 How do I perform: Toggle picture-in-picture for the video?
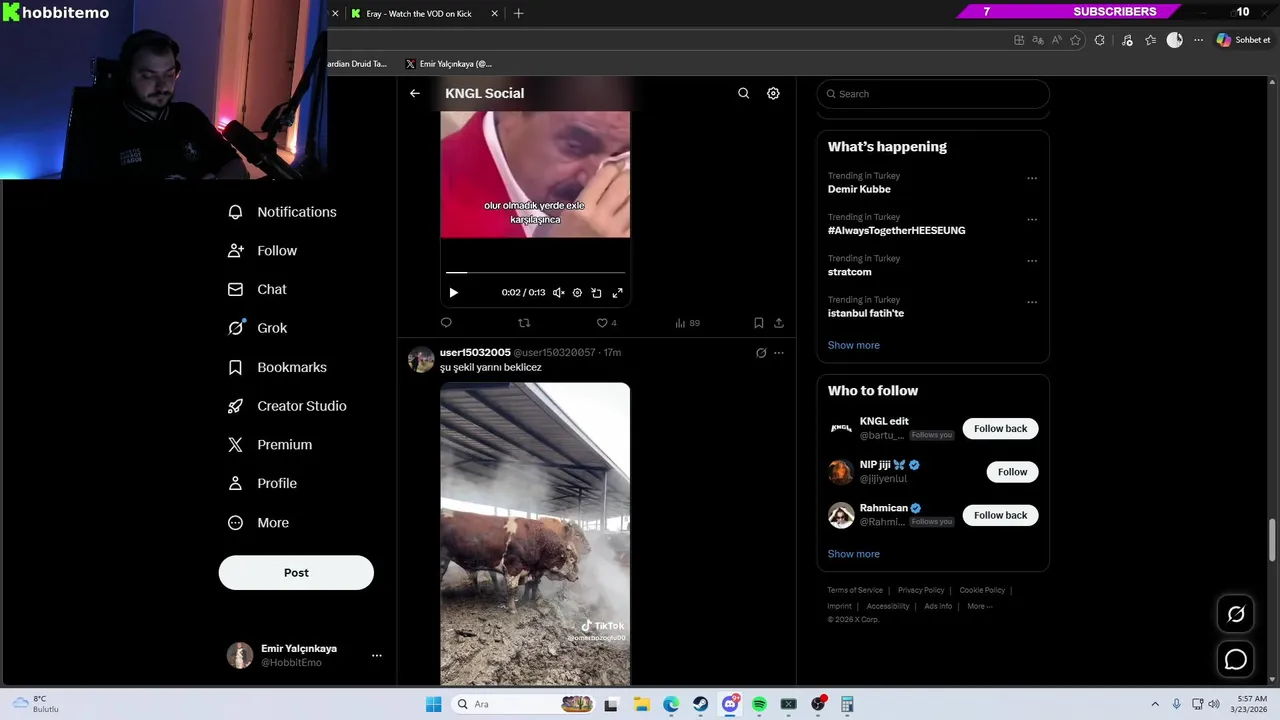(x=596, y=293)
